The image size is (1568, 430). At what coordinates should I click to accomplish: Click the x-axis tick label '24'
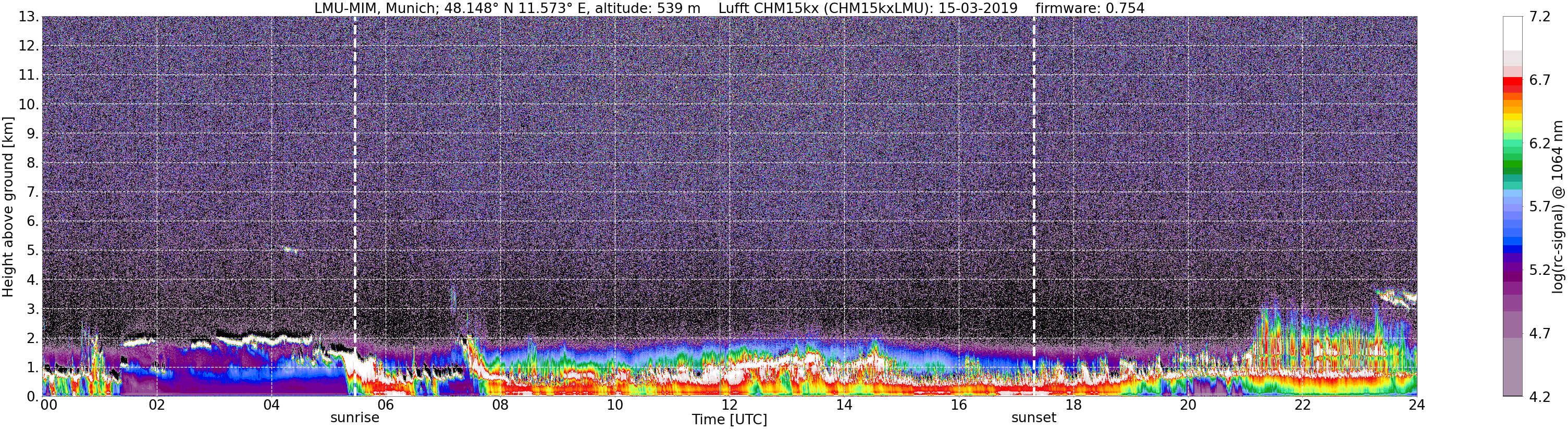point(1416,405)
